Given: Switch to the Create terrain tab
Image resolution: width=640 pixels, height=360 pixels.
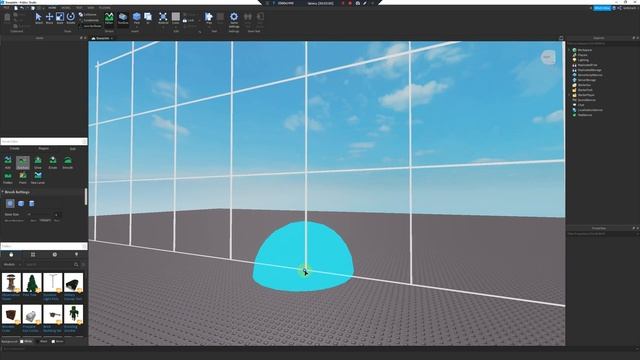Looking at the screenshot, I should pos(15,149).
